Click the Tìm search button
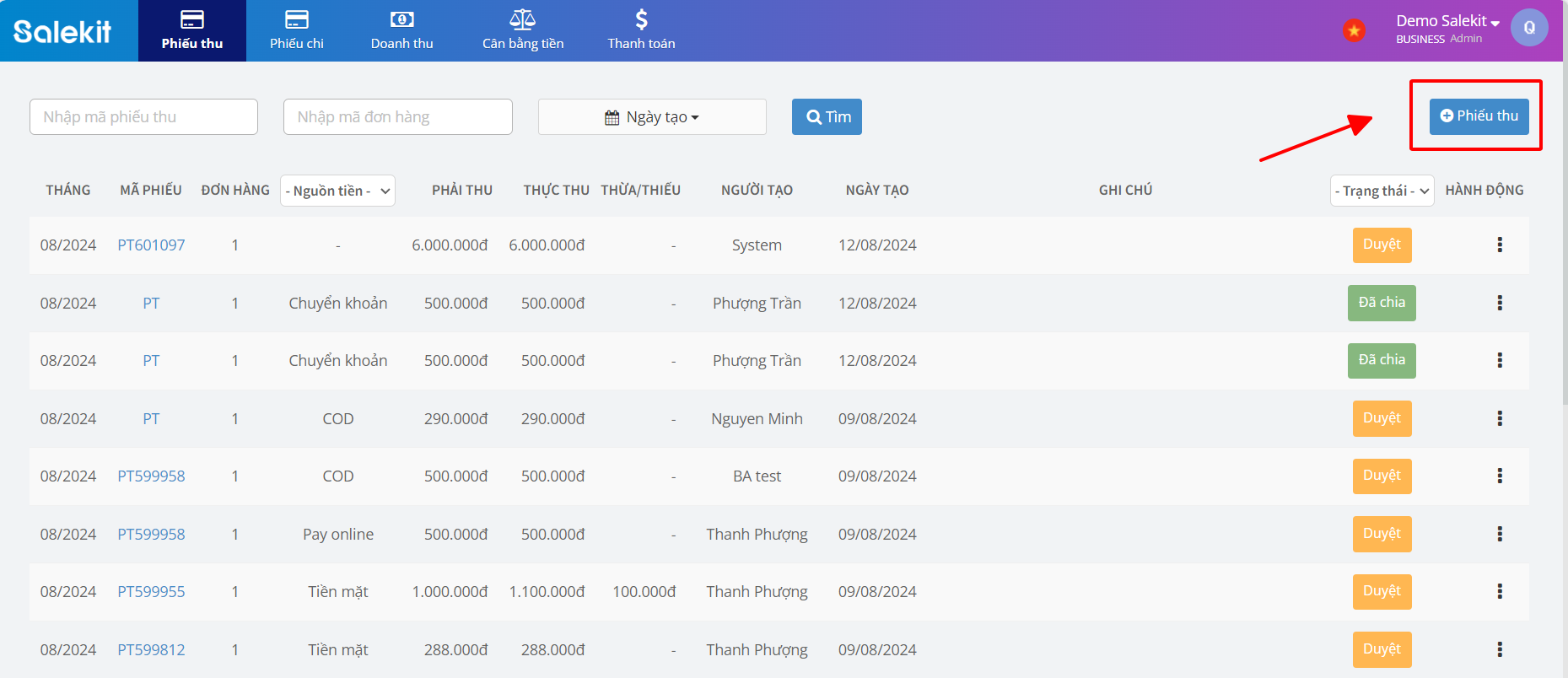This screenshot has width=1568, height=678. point(827,117)
